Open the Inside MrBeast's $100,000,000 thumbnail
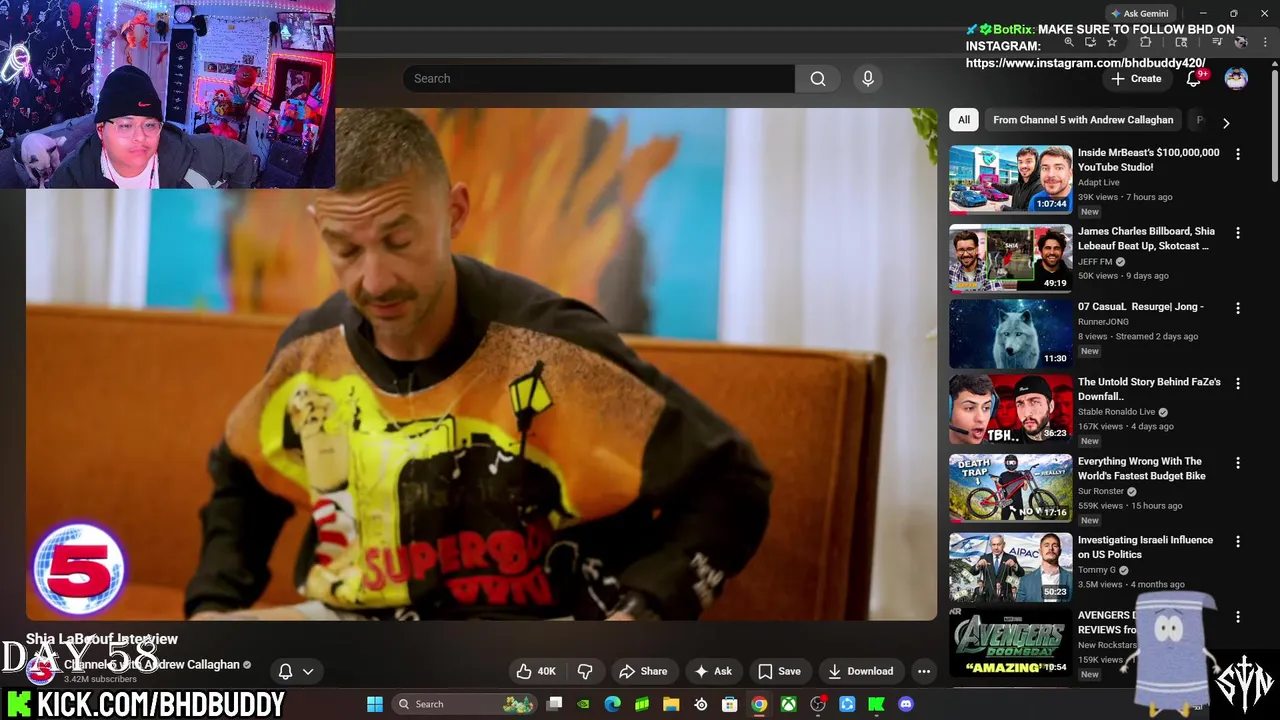Screen dimensions: 1280x720 click(x=1010, y=179)
